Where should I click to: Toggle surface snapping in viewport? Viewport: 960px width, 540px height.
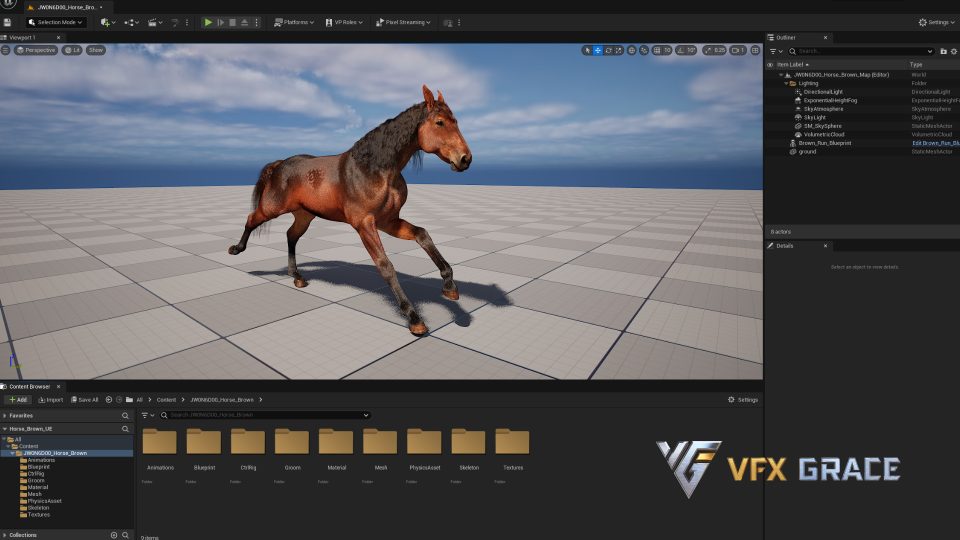[644, 50]
